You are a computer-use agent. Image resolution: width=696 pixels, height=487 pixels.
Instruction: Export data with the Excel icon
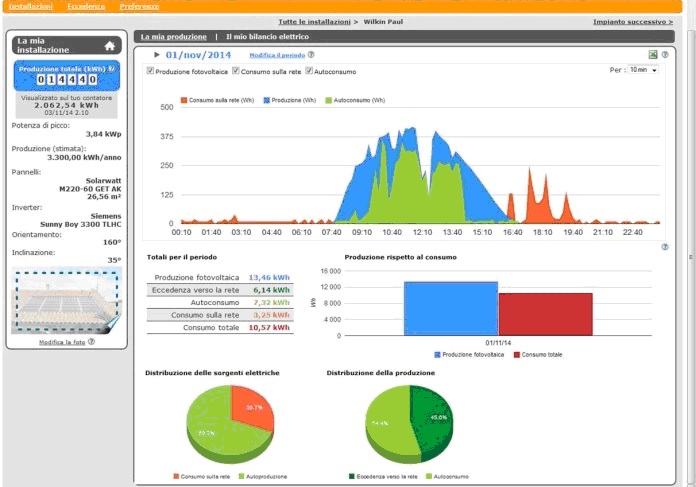coord(652,55)
